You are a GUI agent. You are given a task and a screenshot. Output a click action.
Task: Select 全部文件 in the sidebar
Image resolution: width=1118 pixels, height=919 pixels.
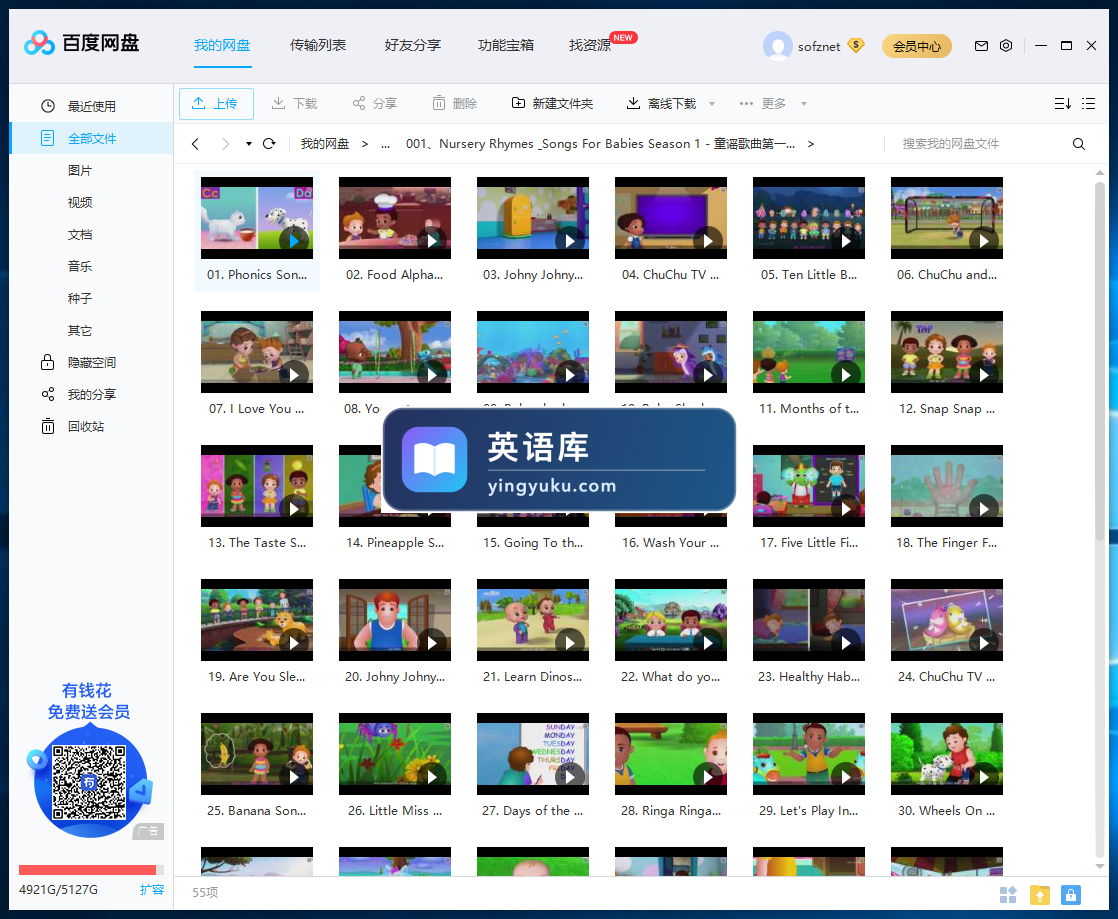coord(91,138)
